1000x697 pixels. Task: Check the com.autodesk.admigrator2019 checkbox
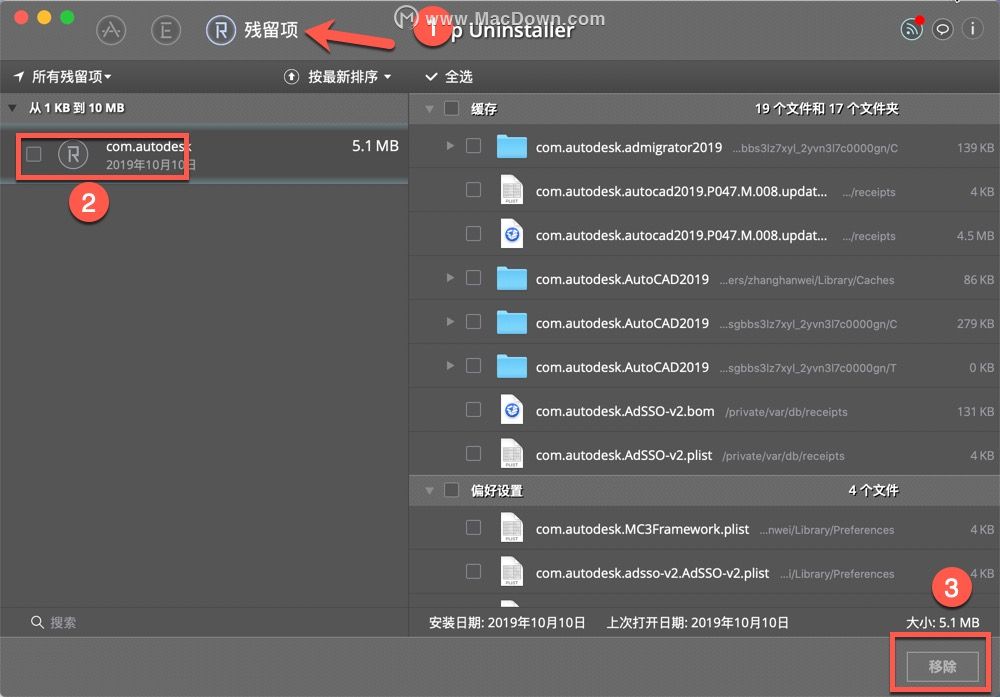(x=473, y=146)
